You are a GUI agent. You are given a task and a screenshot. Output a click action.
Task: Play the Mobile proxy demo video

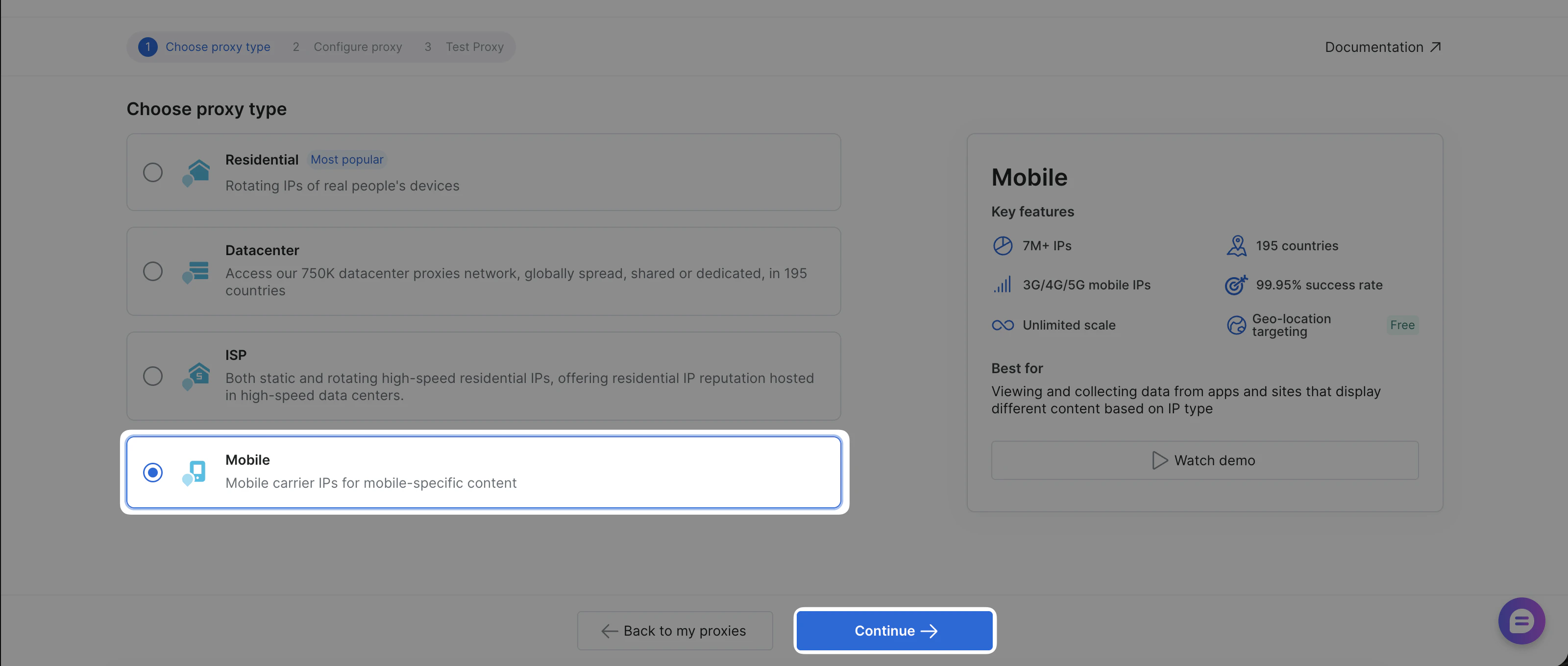[1204, 460]
